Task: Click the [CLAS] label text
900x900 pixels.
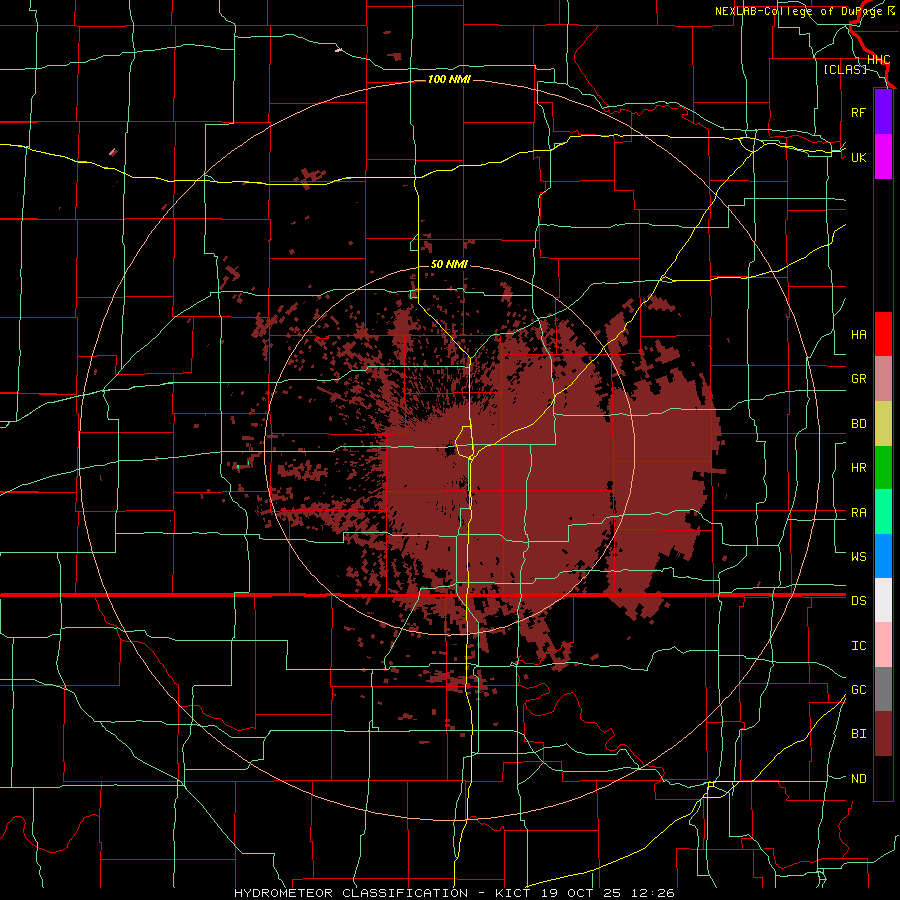Action: click(845, 69)
